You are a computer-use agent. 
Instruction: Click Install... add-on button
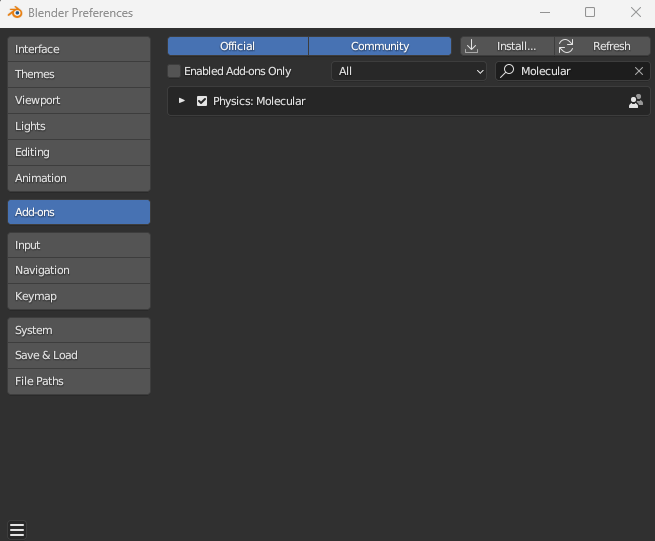coord(507,46)
